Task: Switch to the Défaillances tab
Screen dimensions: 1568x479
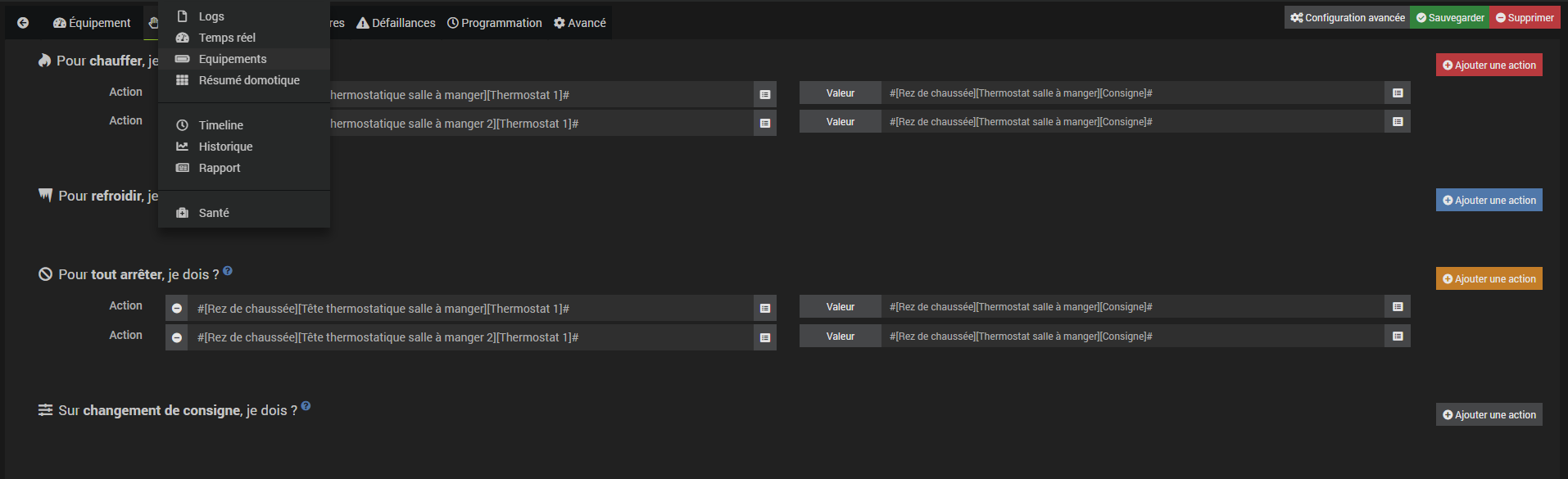Action: (x=397, y=23)
